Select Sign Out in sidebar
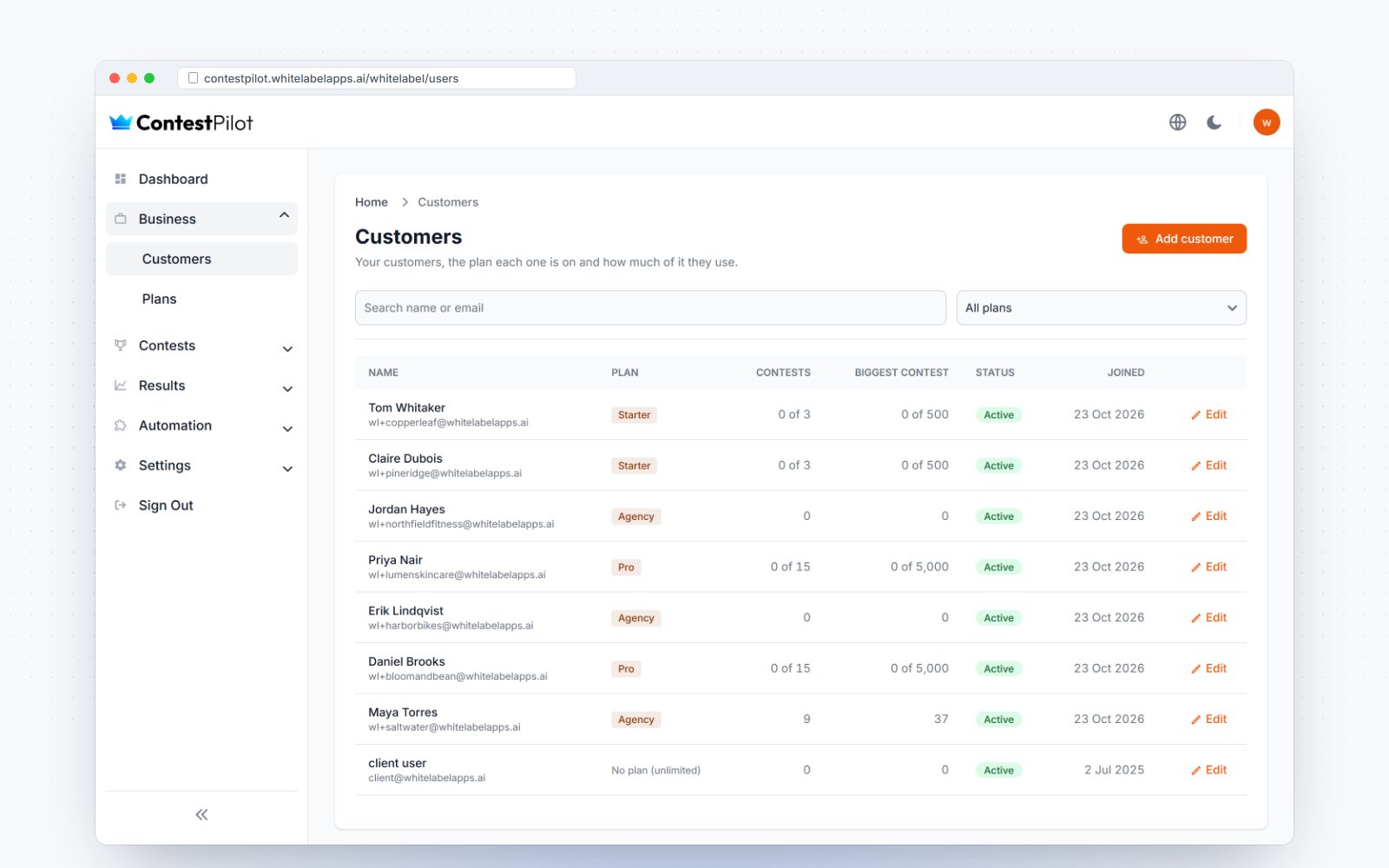The image size is (1389, 868). pos(201,505)
